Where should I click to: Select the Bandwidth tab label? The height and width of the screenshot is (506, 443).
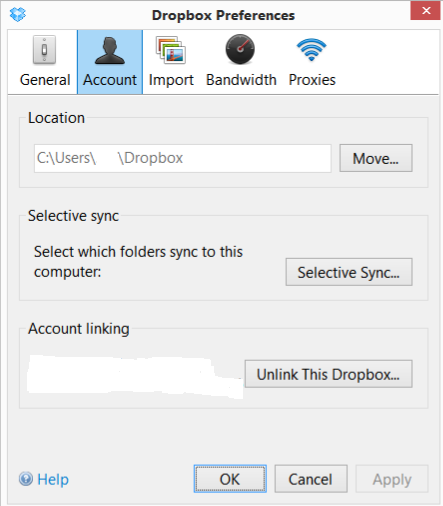241,80
